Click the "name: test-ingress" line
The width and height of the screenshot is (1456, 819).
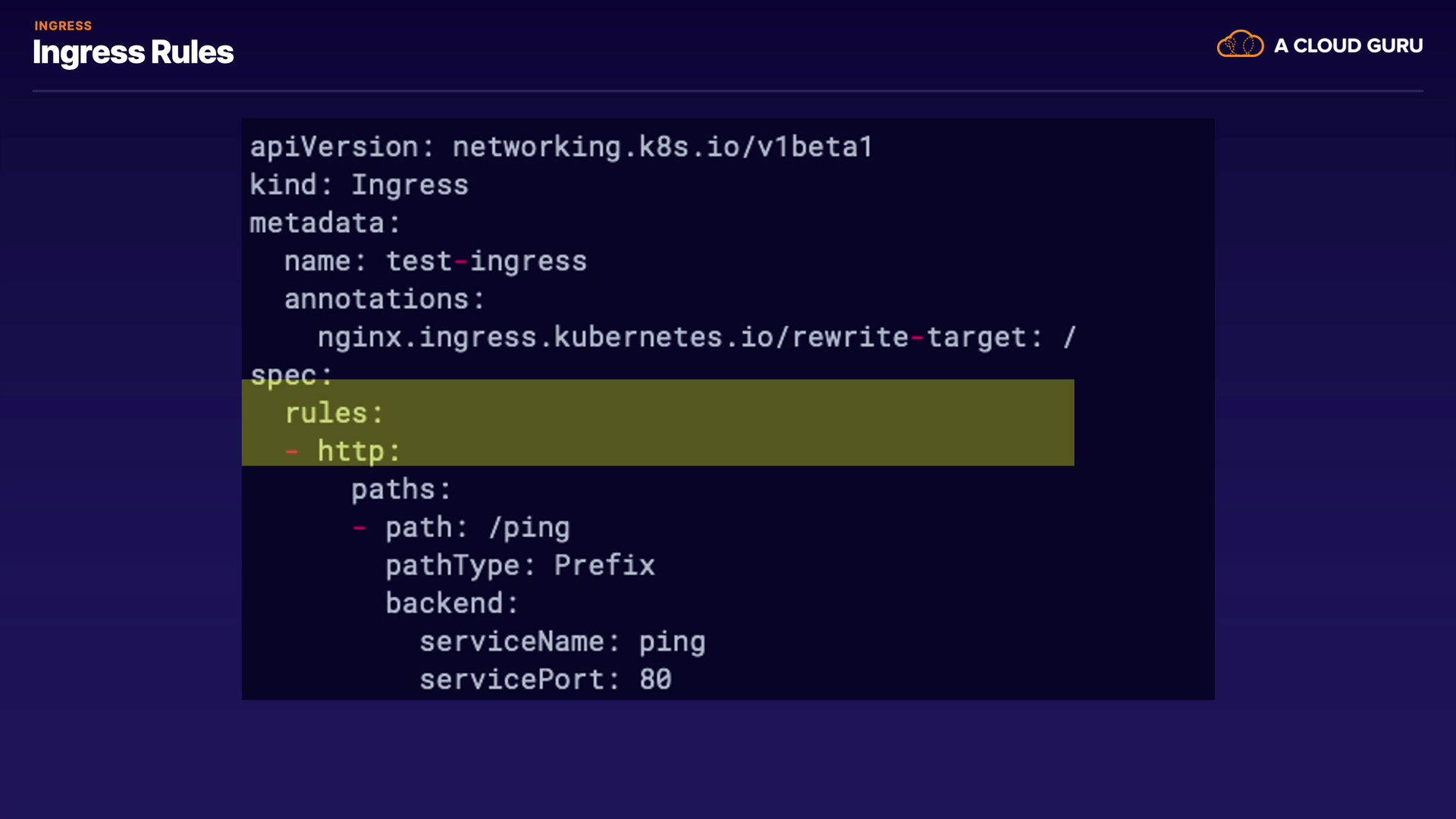click(x=435, y=261)
